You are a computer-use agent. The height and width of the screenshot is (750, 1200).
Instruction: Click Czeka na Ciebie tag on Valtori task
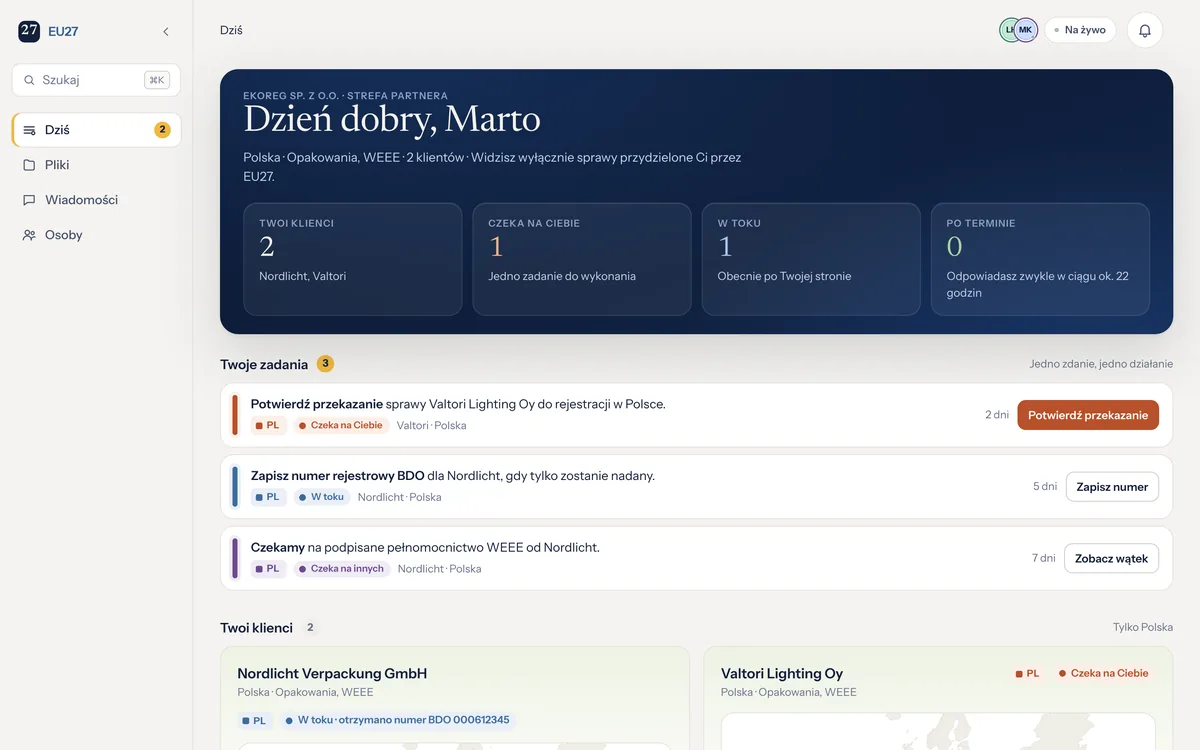pyautogui.click(x=341, y=425)
